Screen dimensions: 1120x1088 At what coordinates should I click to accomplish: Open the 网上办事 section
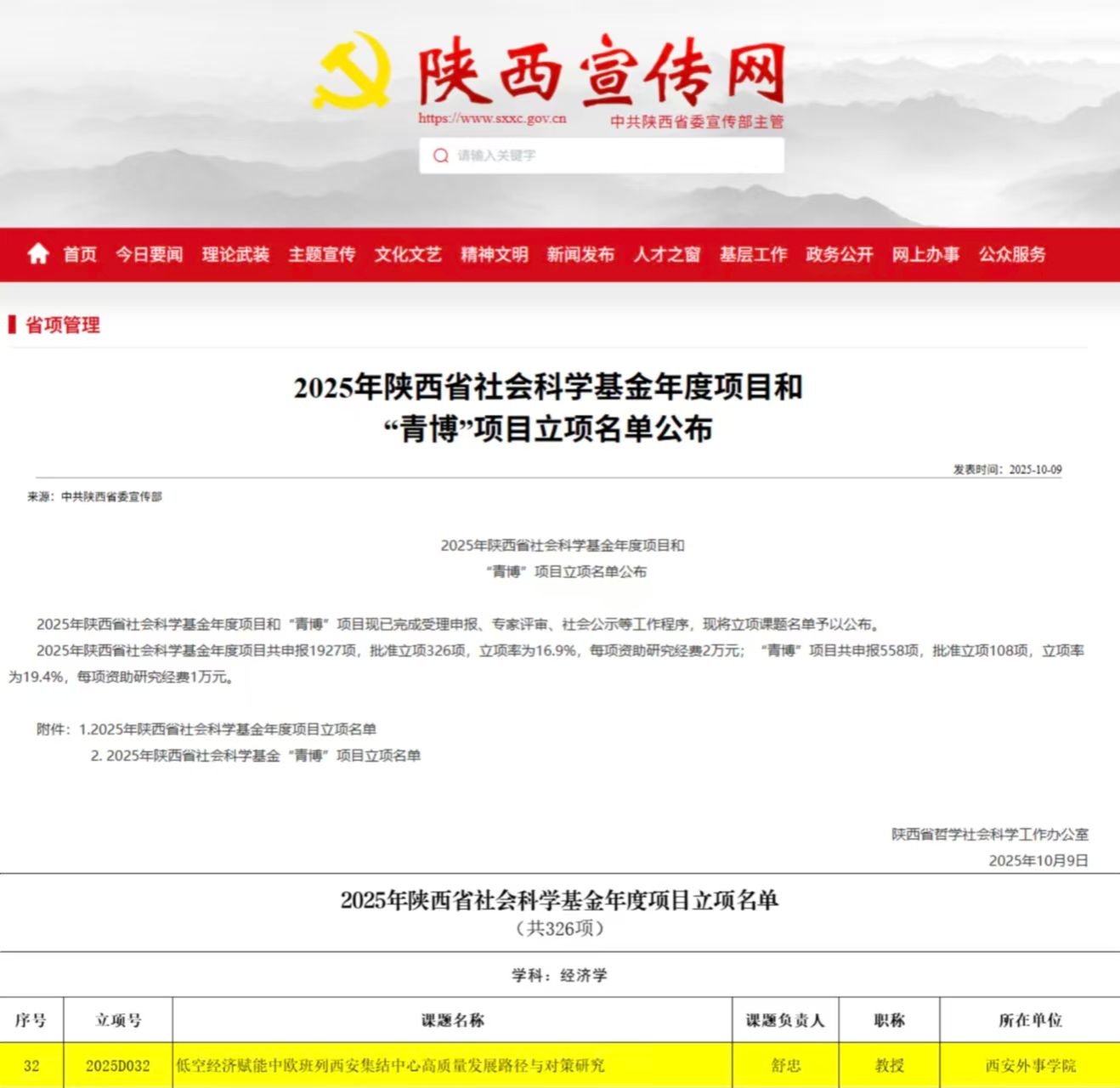click(925, 254)
